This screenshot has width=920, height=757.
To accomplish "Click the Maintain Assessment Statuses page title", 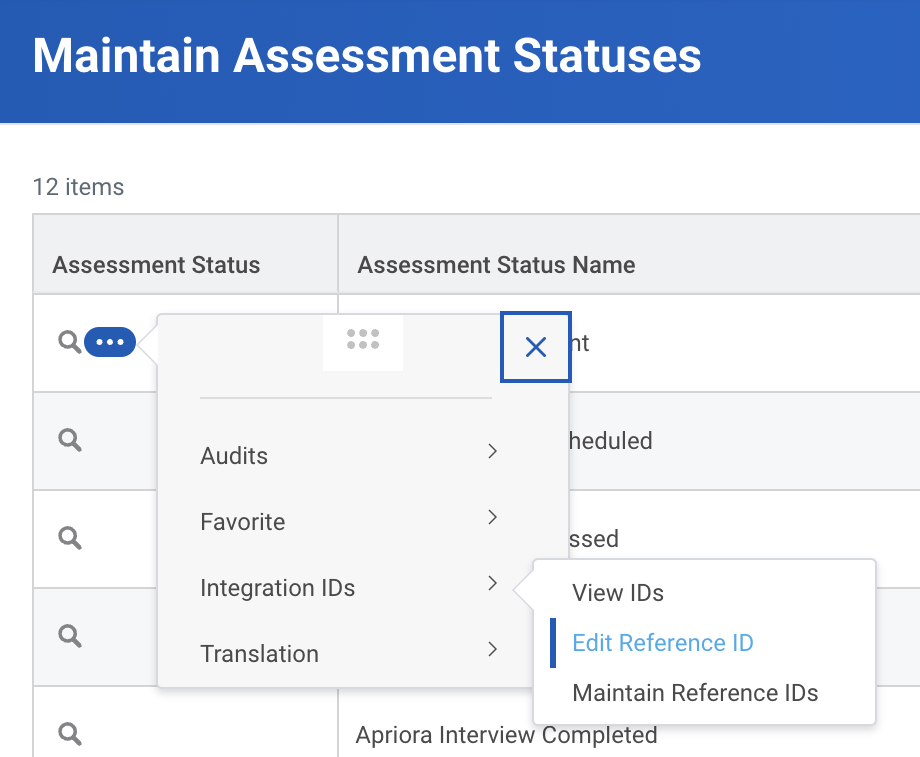I will point(367,56).
